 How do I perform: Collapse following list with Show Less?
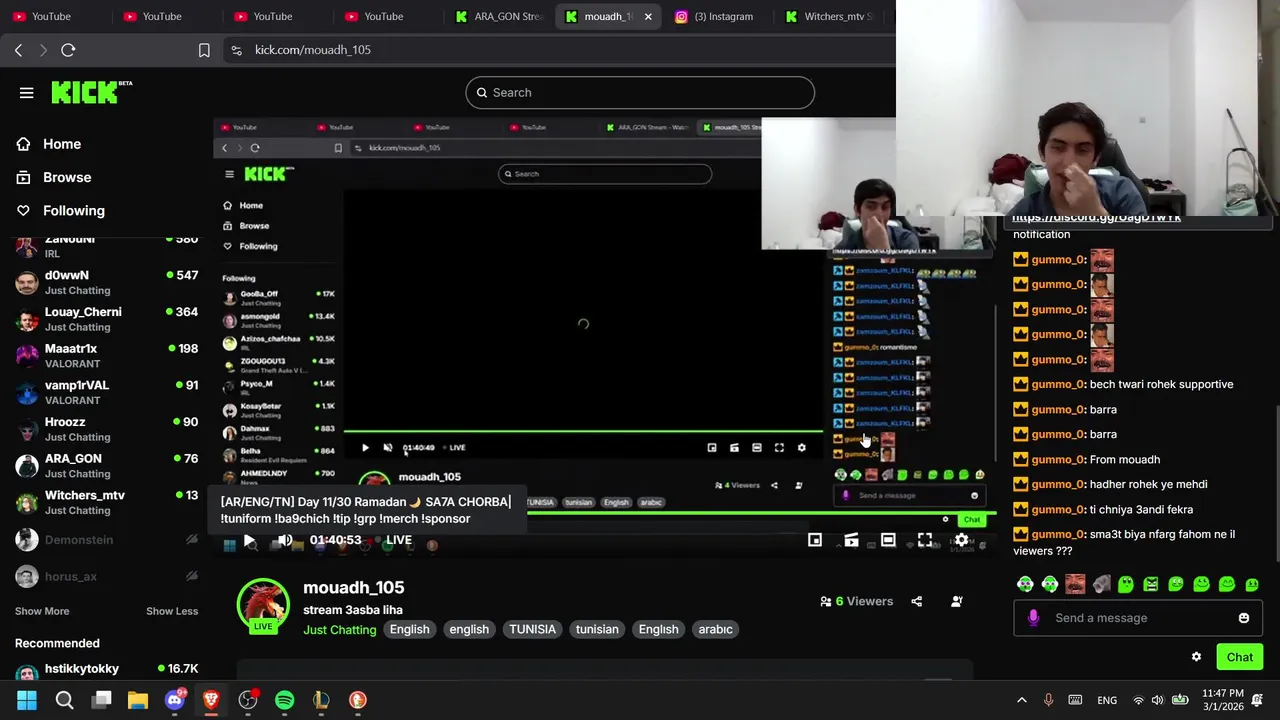pyautogui.click(x=172, y=611)
